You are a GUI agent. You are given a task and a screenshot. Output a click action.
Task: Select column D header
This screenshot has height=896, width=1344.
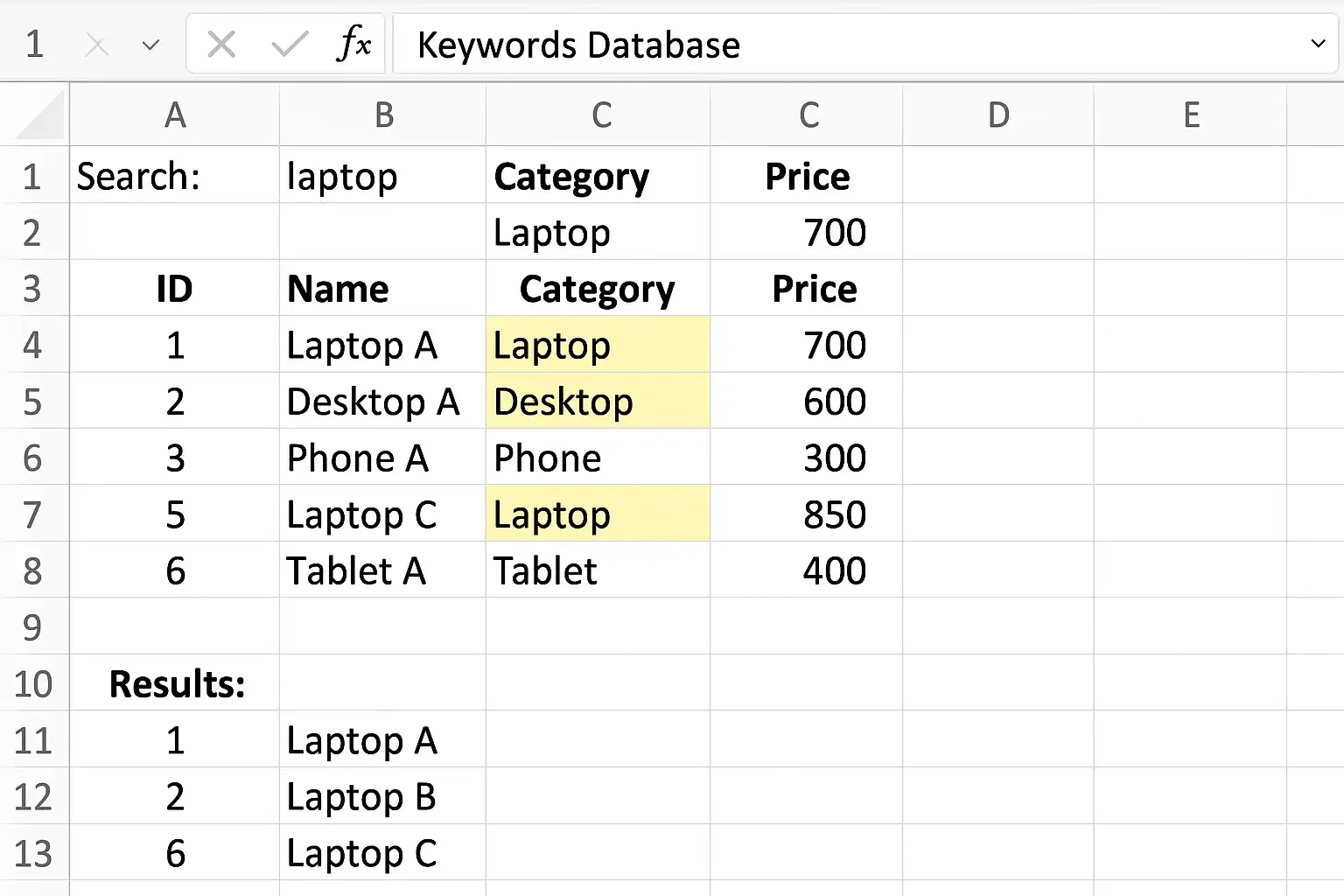[998, 115]
